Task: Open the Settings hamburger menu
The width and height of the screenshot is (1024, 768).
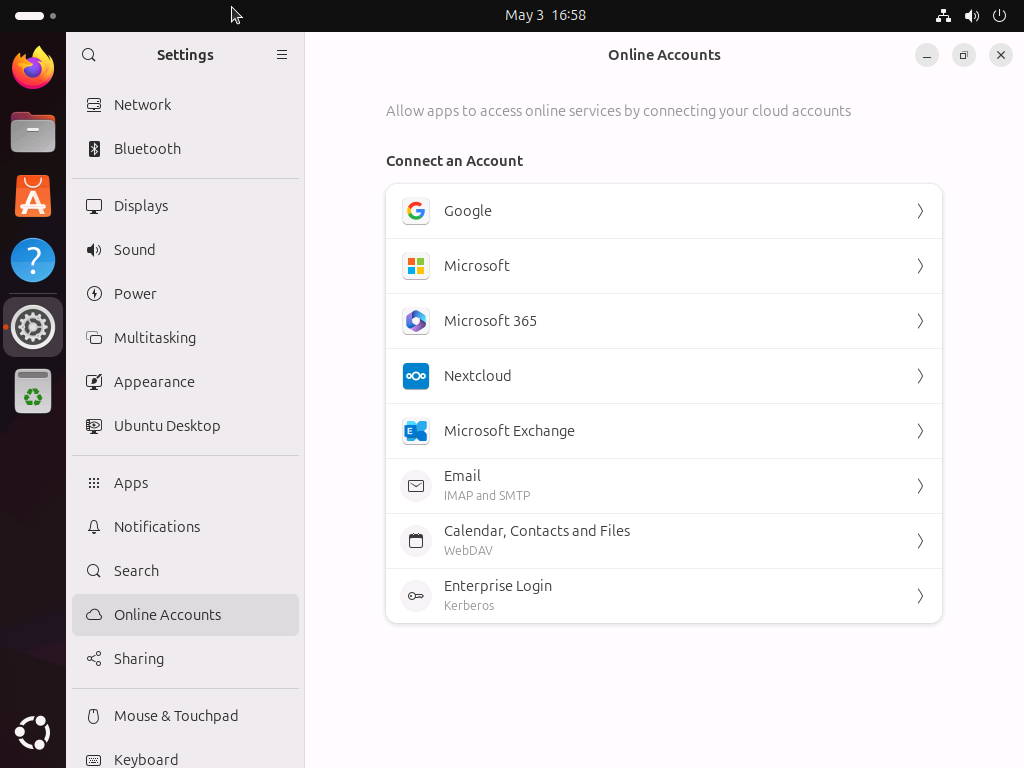Action: (281, 55)
